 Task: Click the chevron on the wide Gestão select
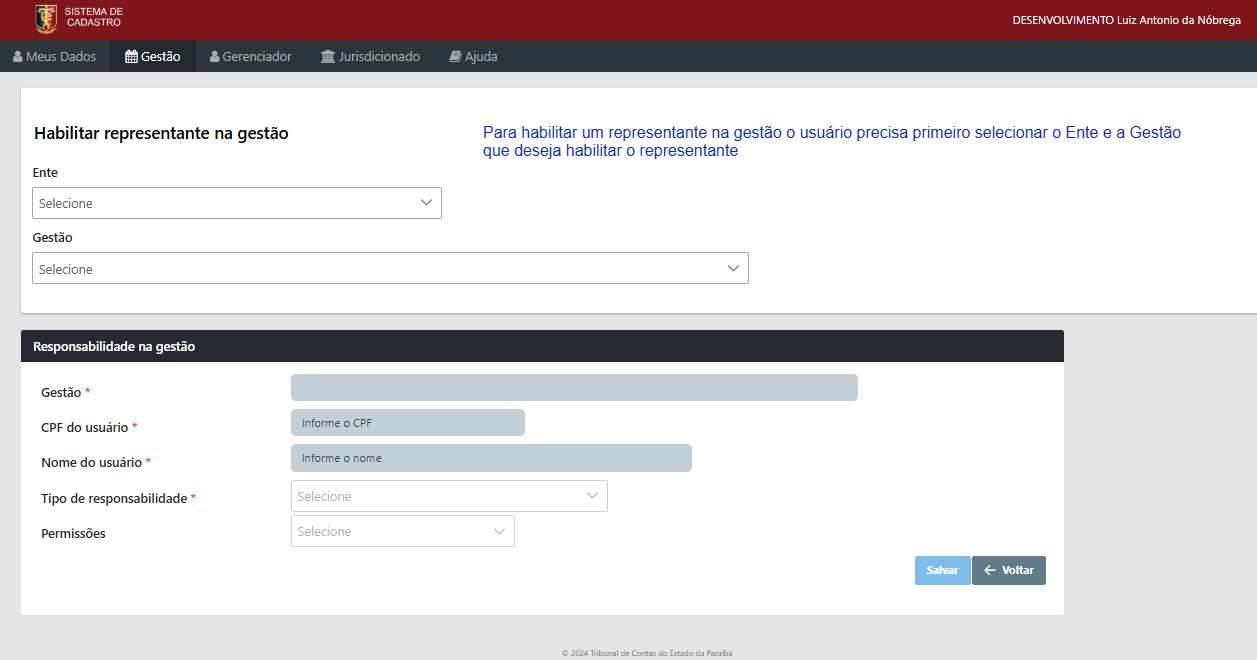click(x=733, y=268)
